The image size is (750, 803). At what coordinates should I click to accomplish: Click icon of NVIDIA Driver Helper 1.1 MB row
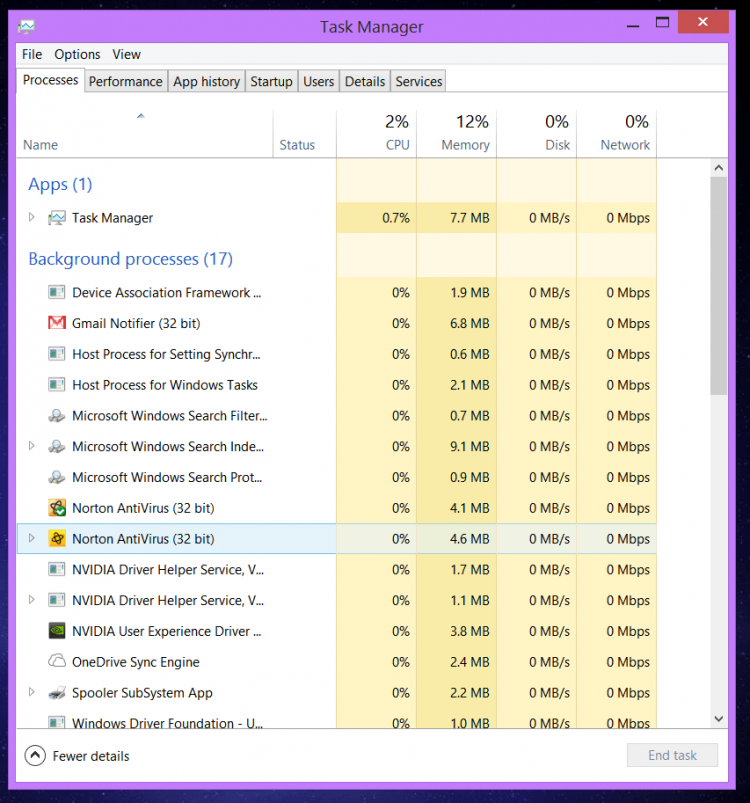pos(57,600)
